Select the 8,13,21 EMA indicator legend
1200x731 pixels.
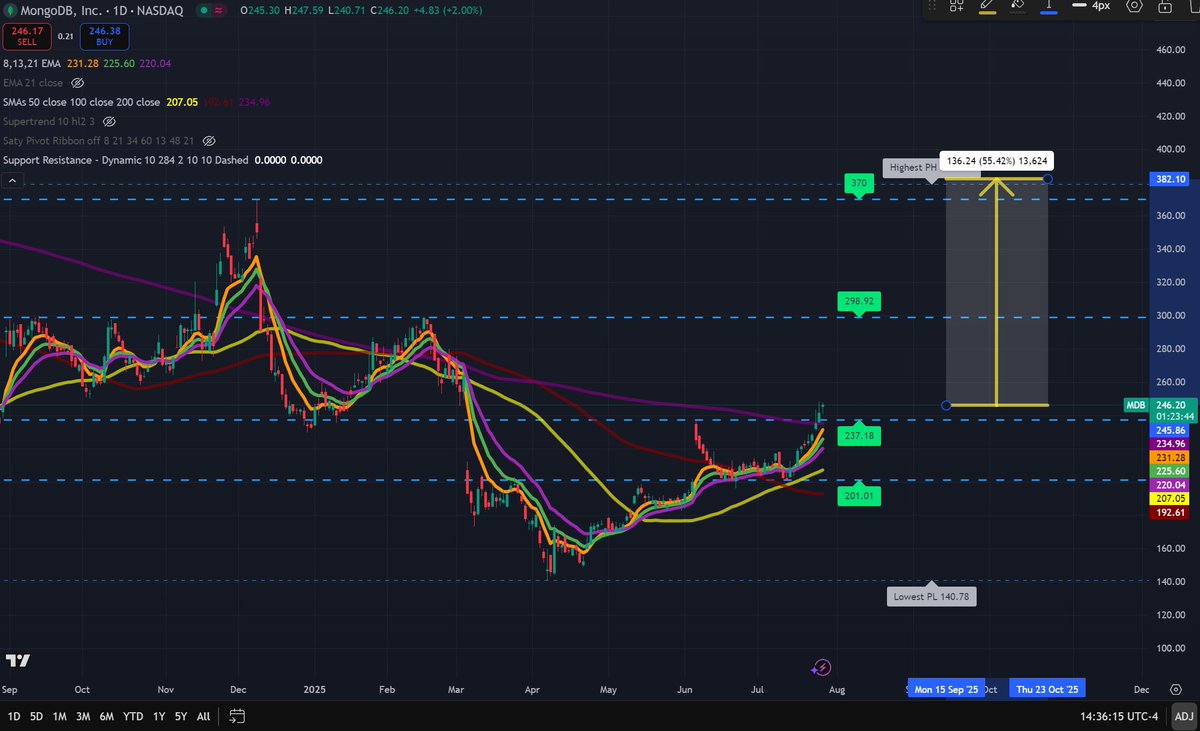pyautogui.click(x=32, y=63)
